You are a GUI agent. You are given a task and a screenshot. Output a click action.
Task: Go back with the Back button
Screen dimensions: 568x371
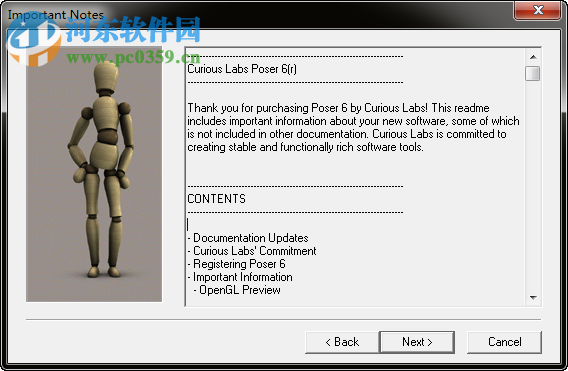tap(342, 342)
